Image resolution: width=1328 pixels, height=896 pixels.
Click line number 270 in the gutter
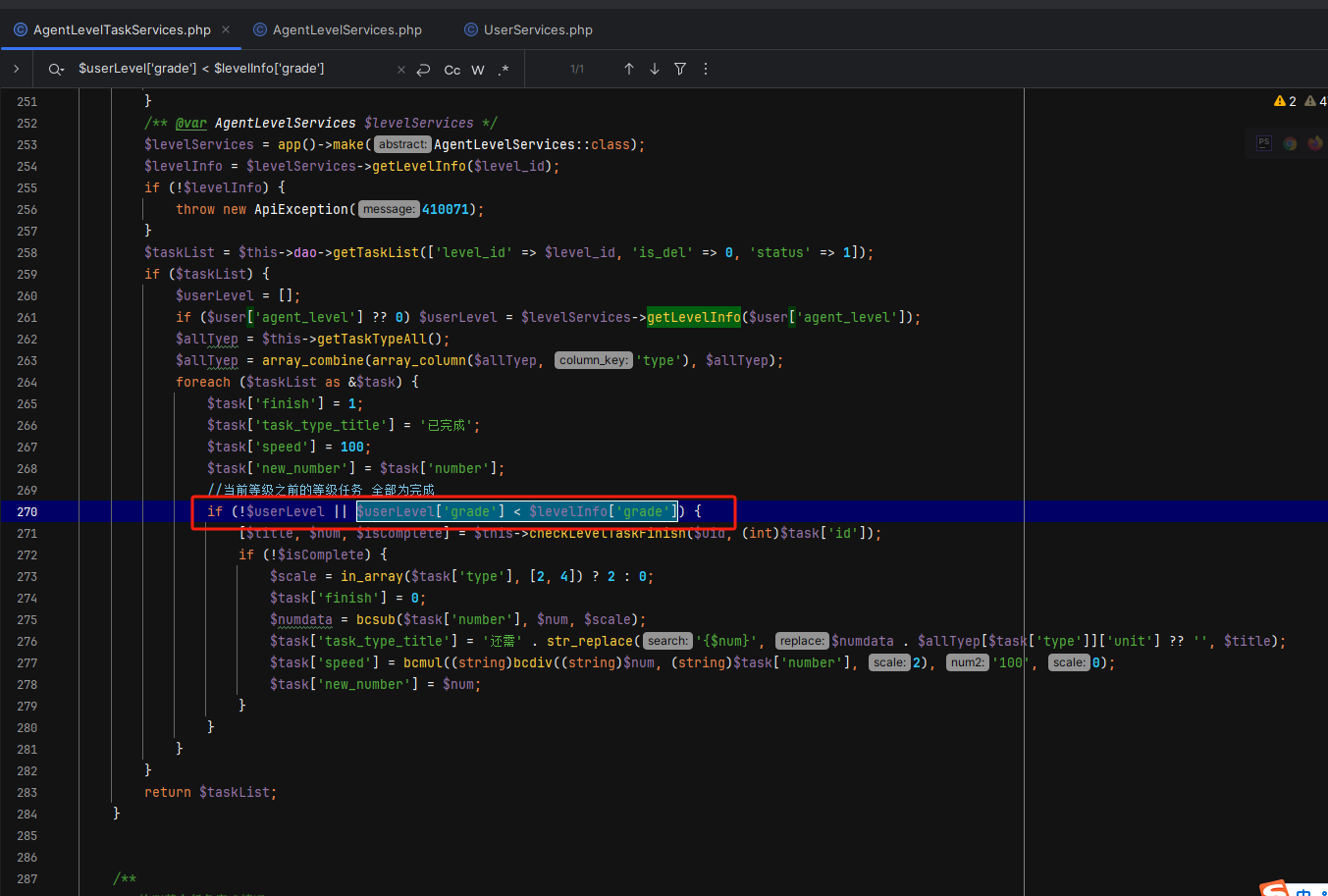click(27, 511)
